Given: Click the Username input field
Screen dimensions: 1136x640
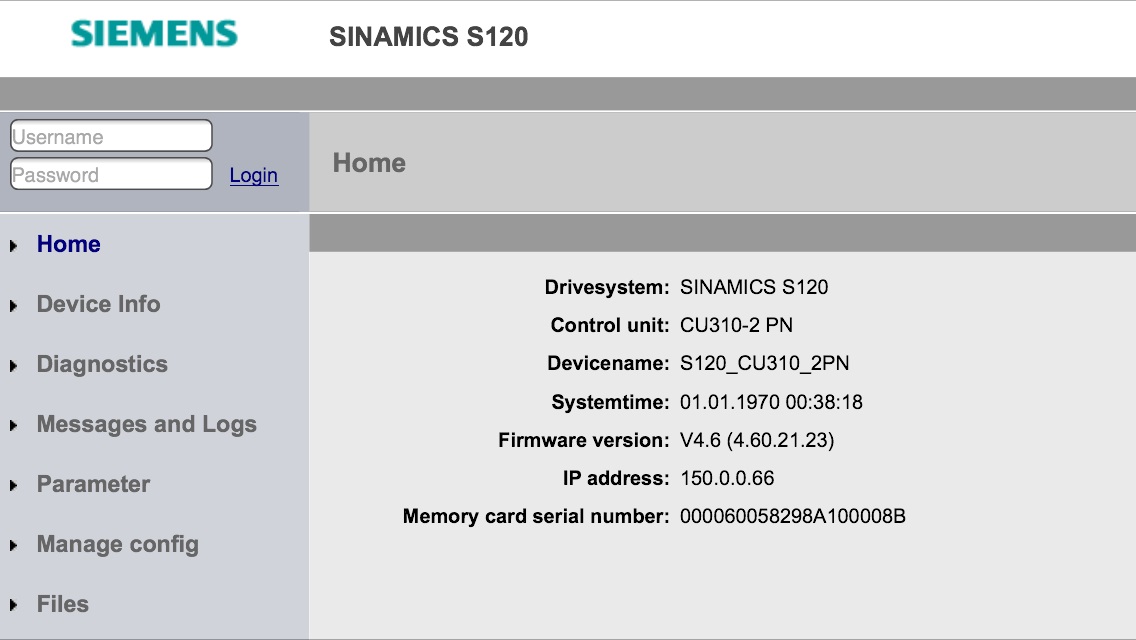Looking at the screenshot, I should tap(111, 136).
